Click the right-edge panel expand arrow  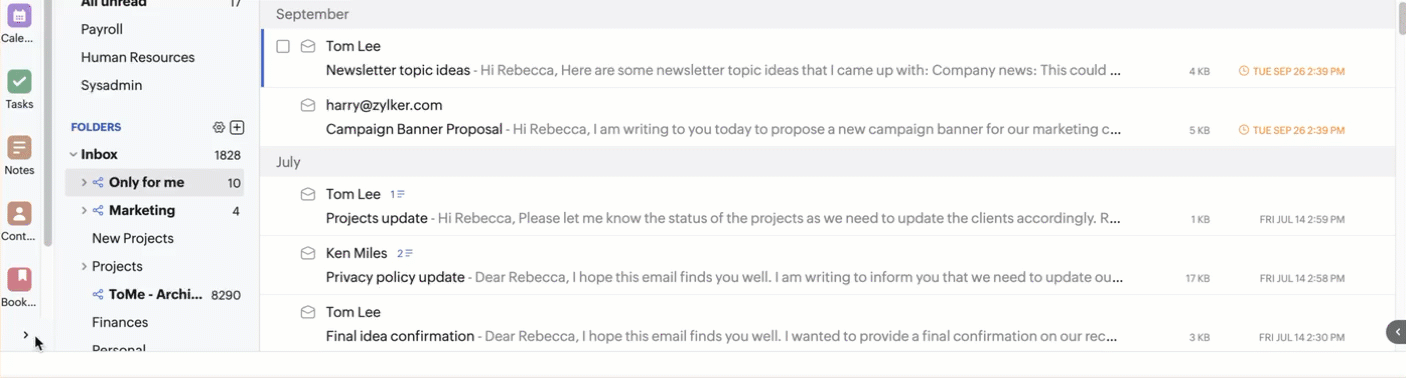point(1396,332)
